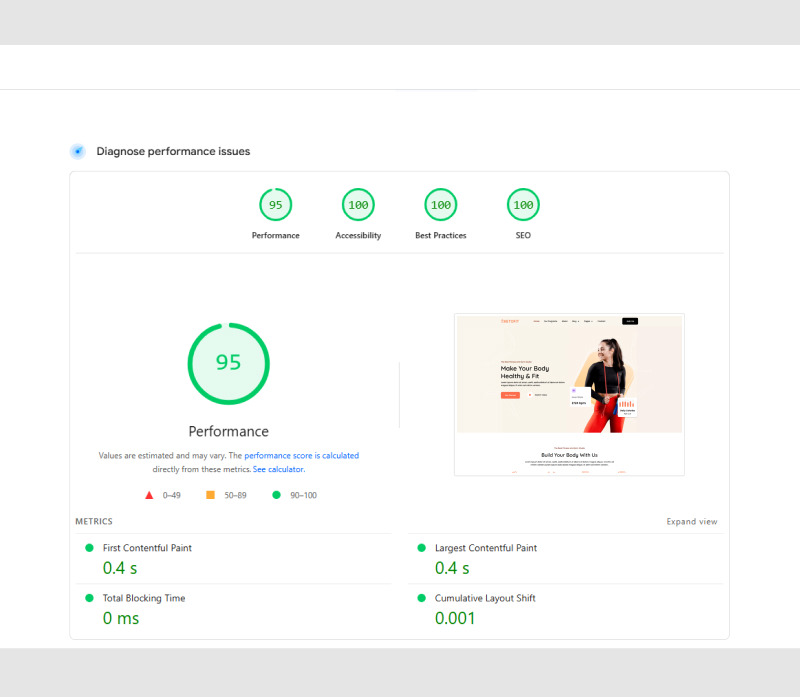Viewport: 800px width, 697px height.
Task: Open the performance score is calculated link
Action: tap(301, 455)
